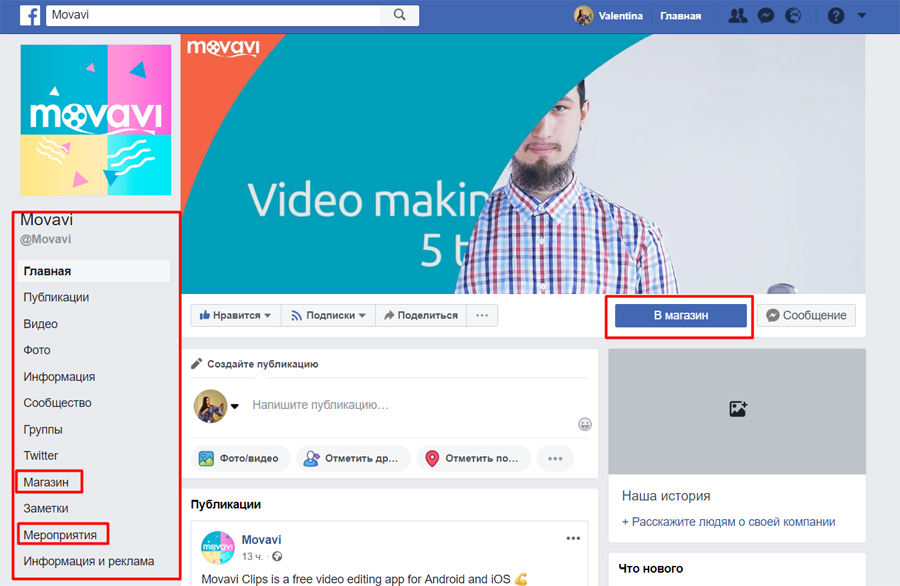900x586 pixels.
Task: Open Мероприятия in the left sidebar
Action: (x=61, y=535)
